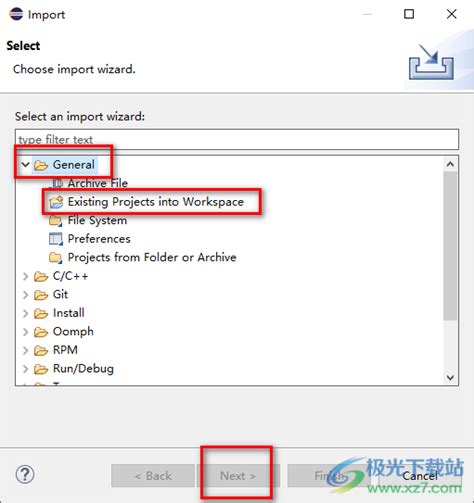Click the Next button
The height and width of the screenshot is (503, 474).
click(238, 476)
